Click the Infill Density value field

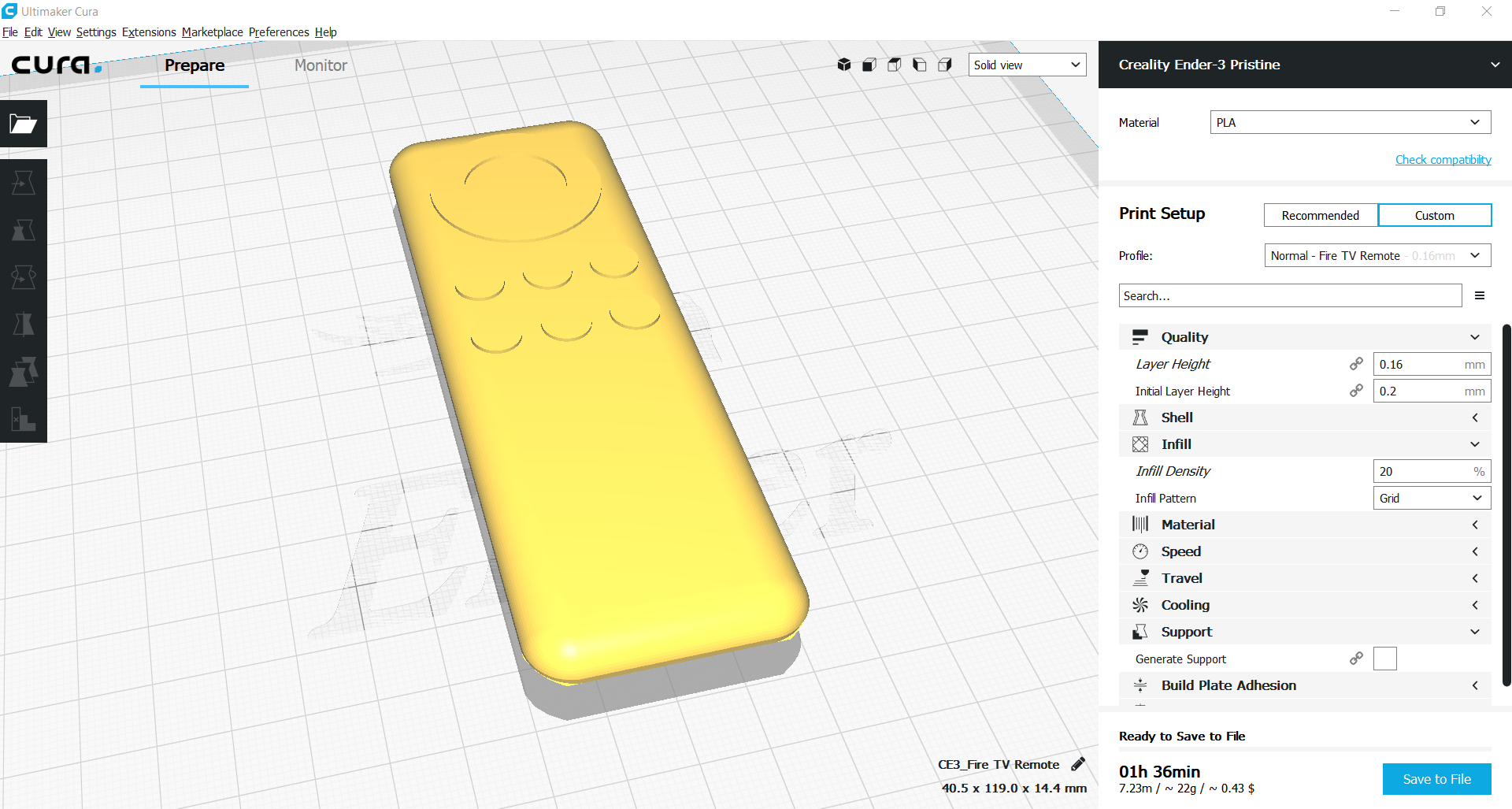point(1432,471)
